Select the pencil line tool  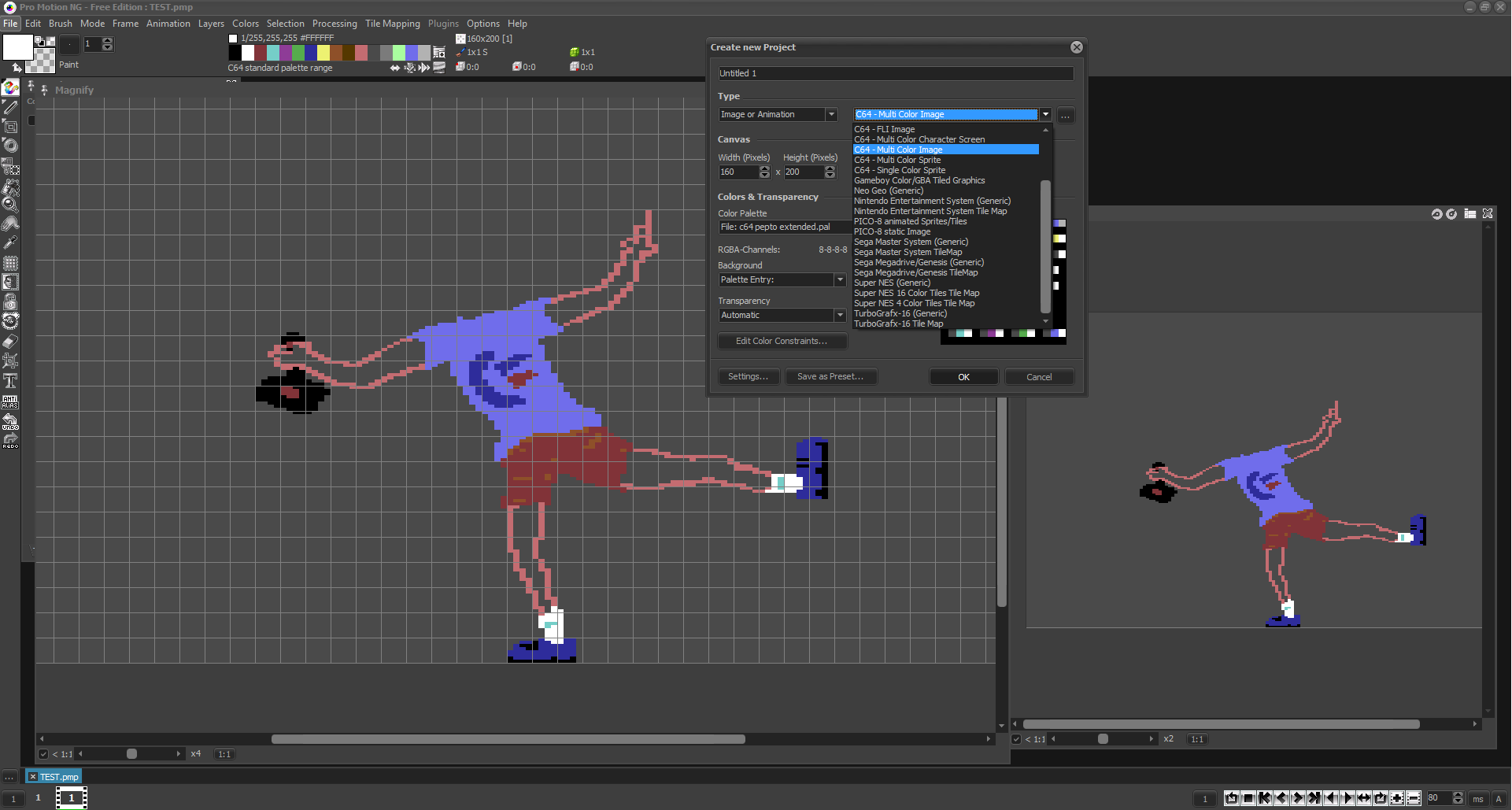(10, 107)
